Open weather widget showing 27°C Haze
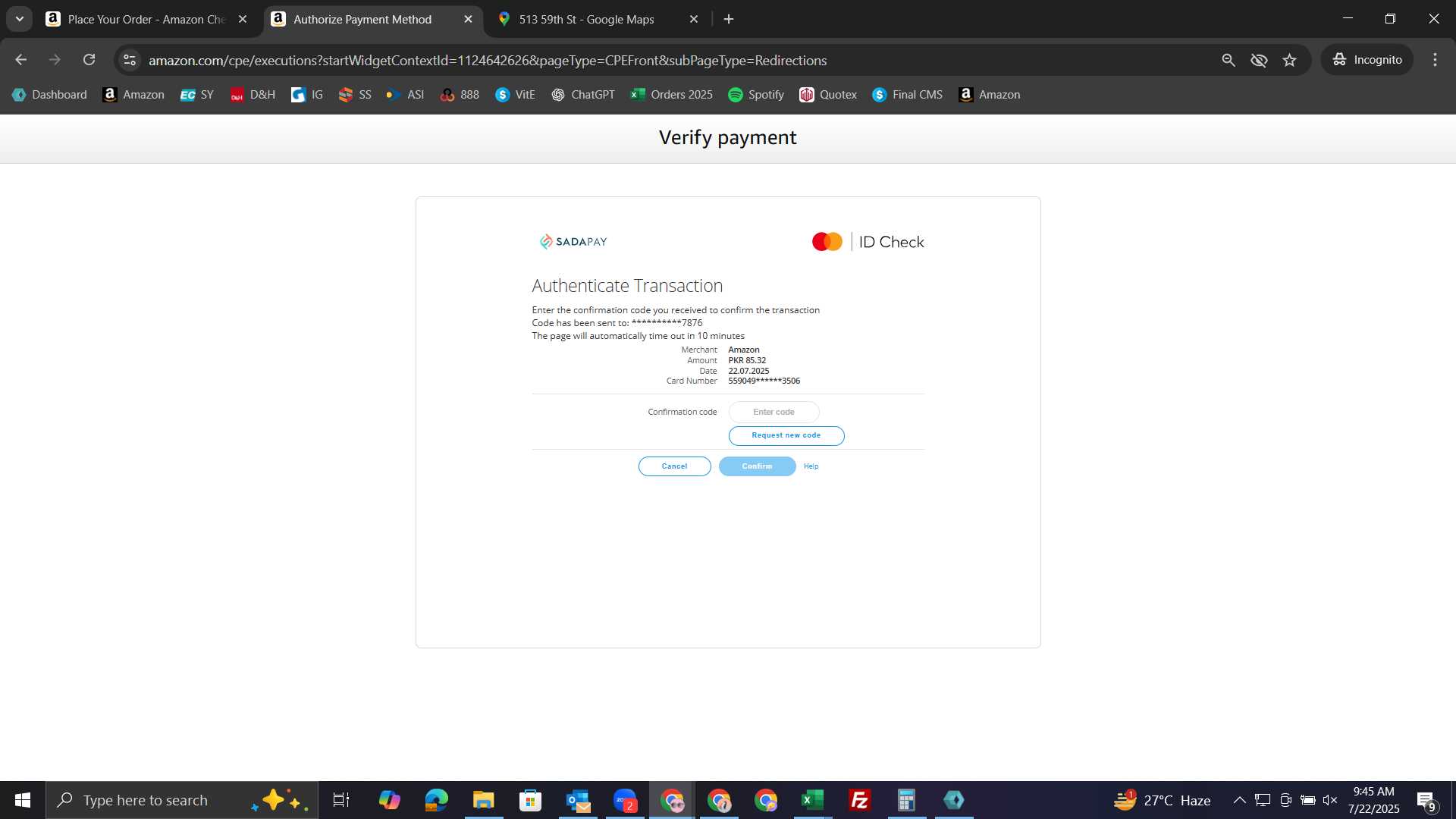This screenshot has width=1456, height=819. (1162, 800)
